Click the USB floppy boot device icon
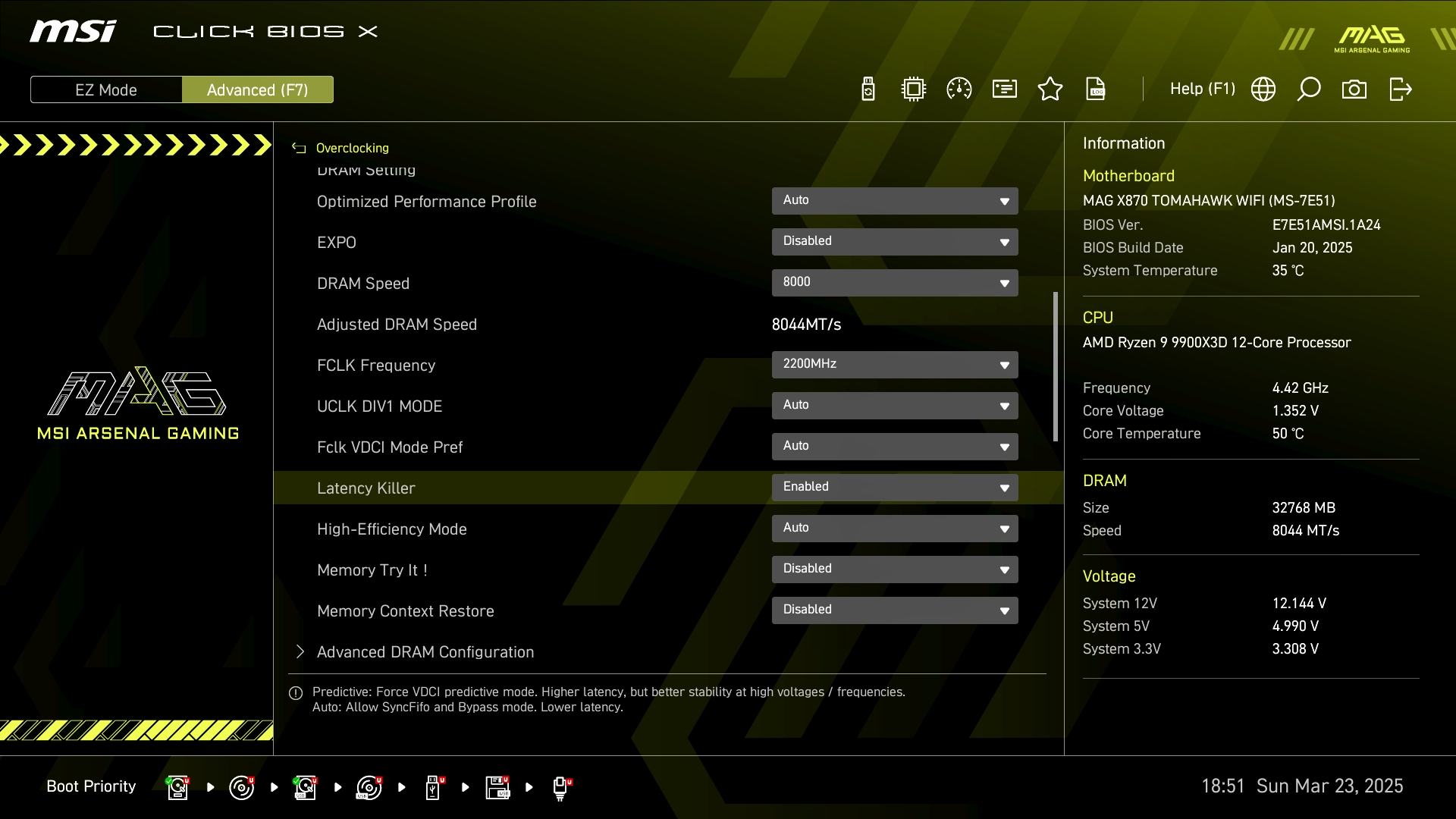This screenshot has width=1456, height=819. [x=498, y=787]
